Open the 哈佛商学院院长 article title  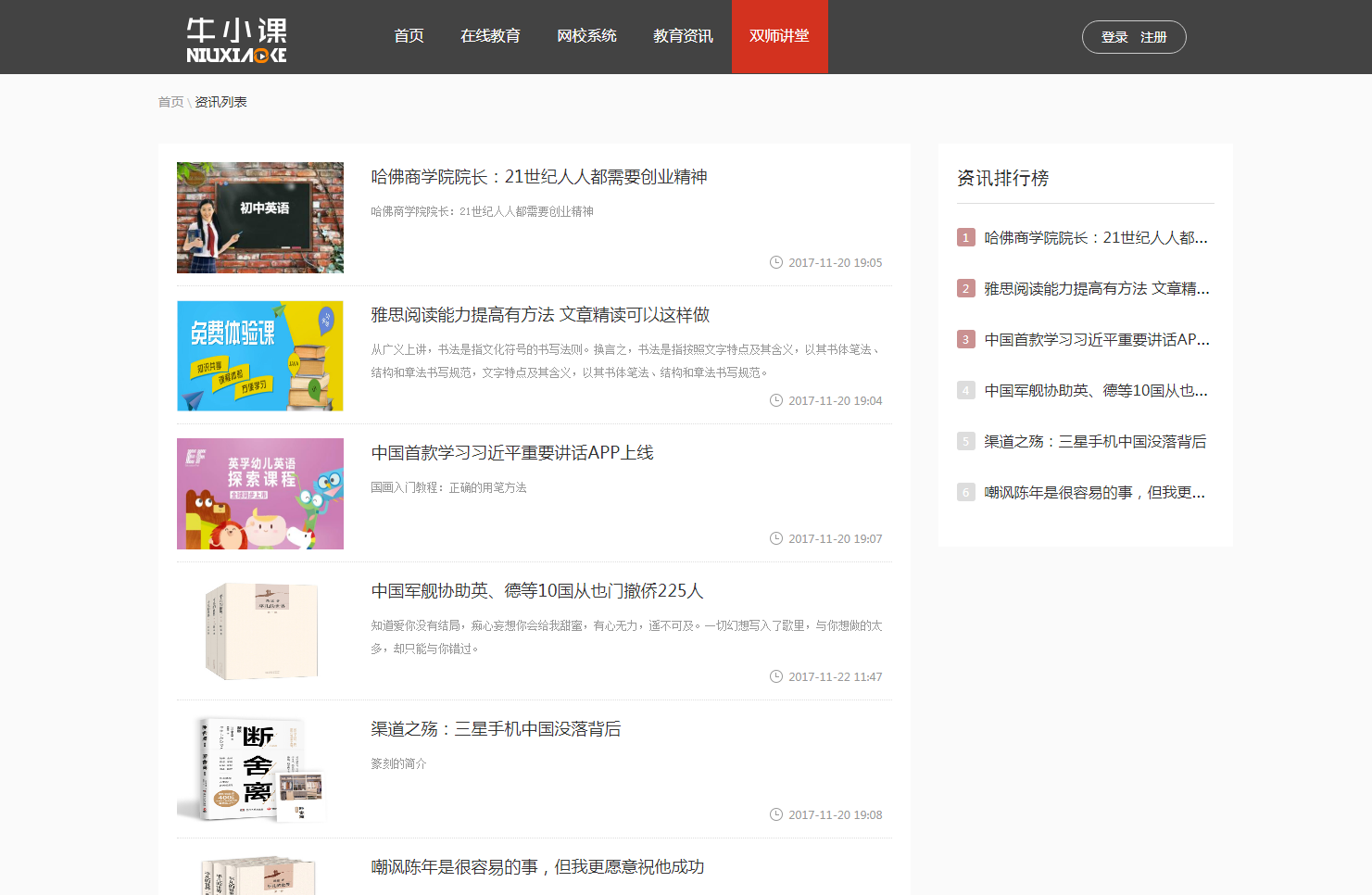coord(538,177)
